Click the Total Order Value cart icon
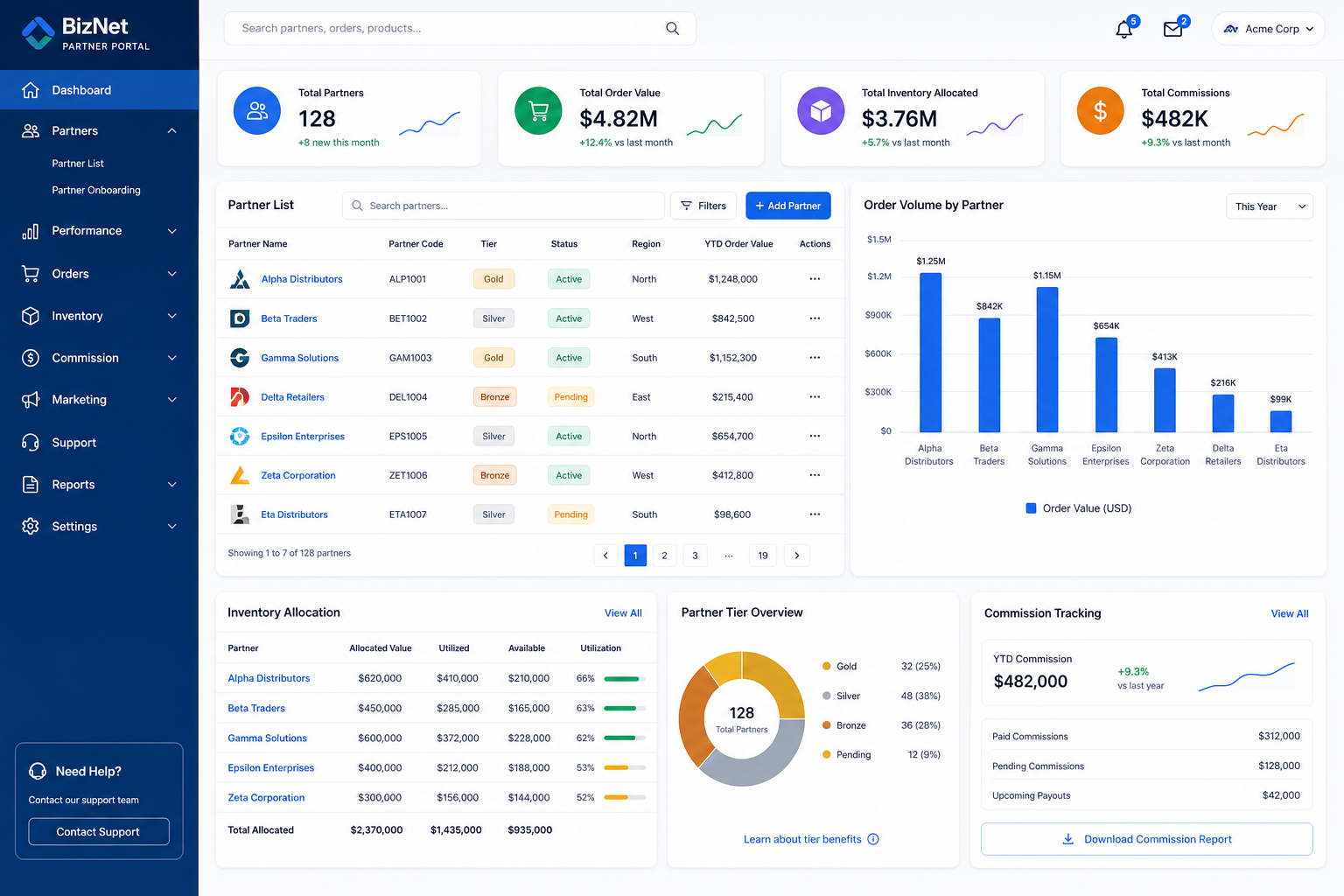 pos(538,111)
